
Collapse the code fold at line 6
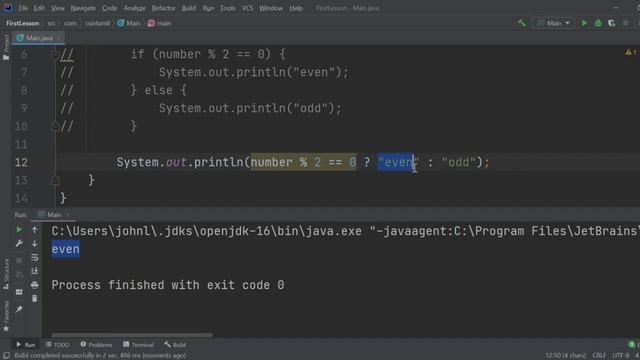(56, 55)
